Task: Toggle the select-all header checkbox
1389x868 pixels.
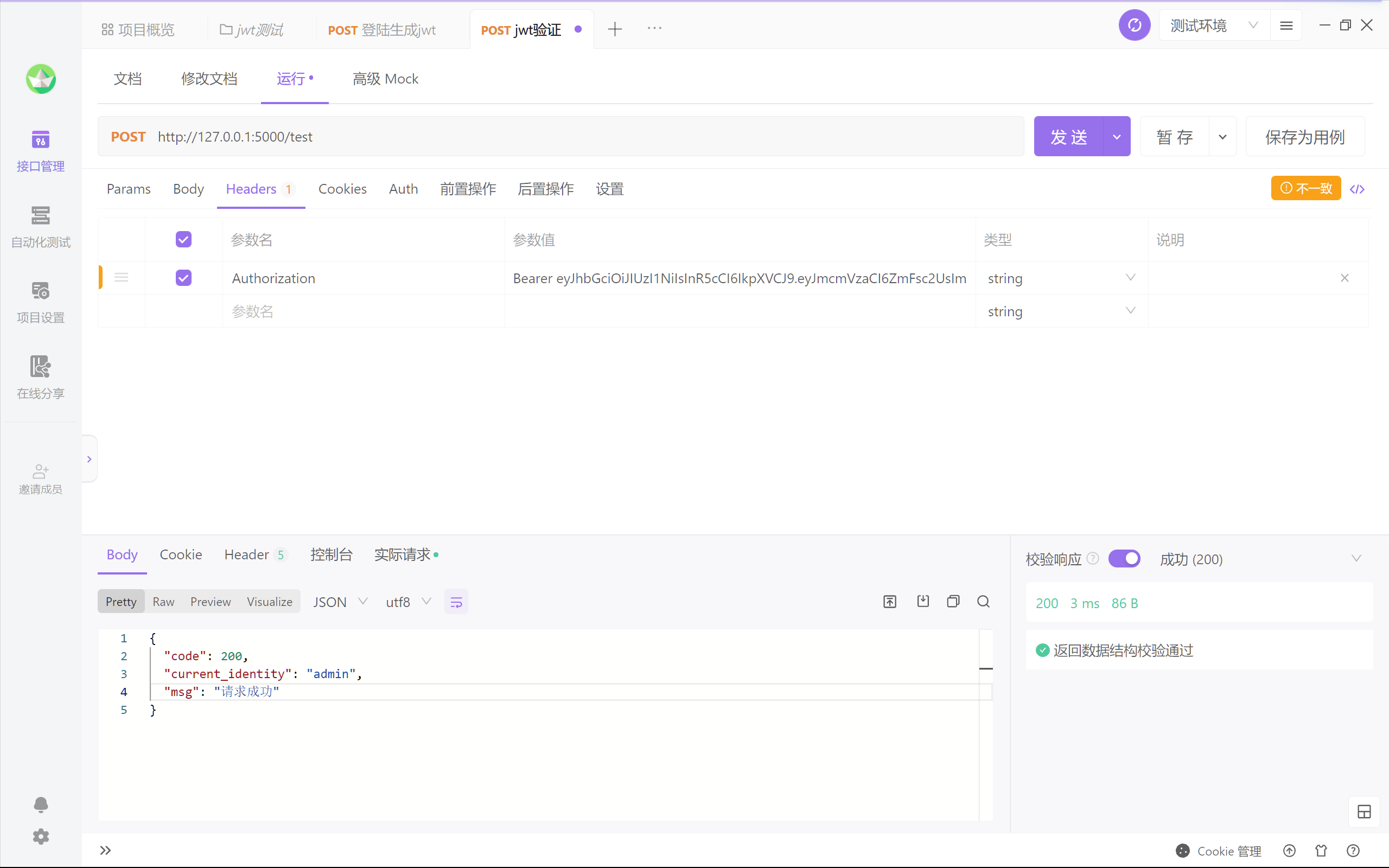Action: [x=183, y=239]
